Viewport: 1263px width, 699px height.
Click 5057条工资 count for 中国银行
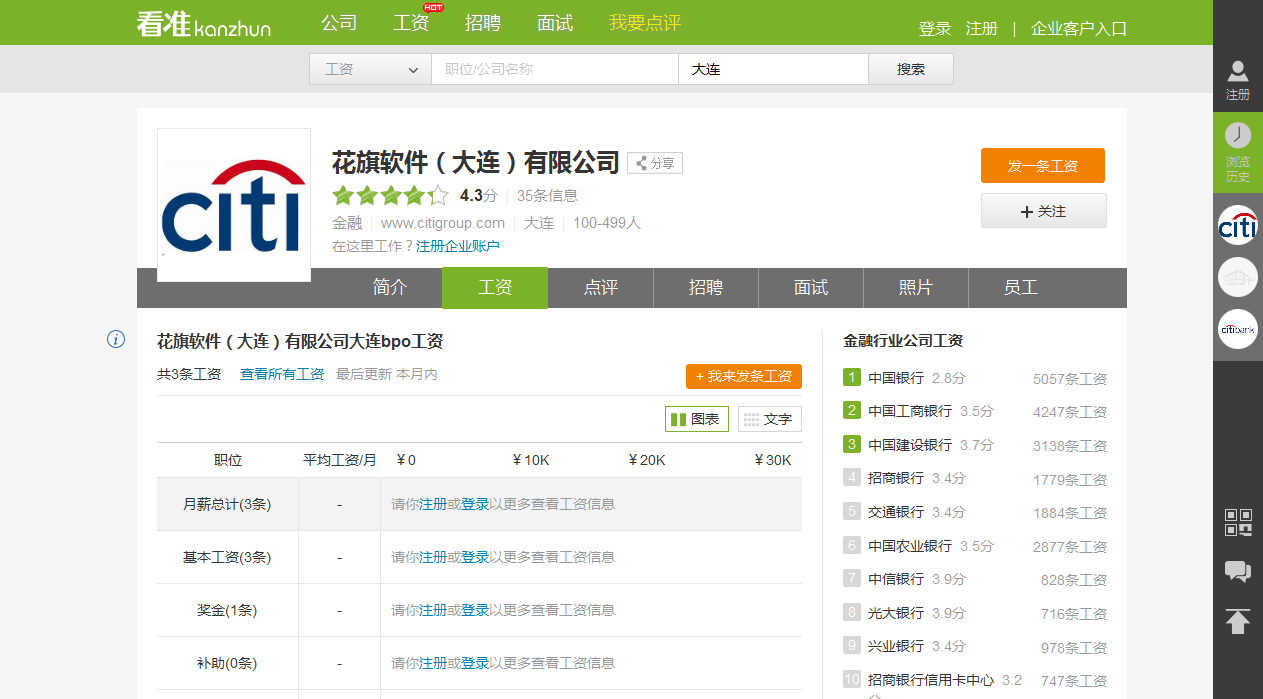1070,379
